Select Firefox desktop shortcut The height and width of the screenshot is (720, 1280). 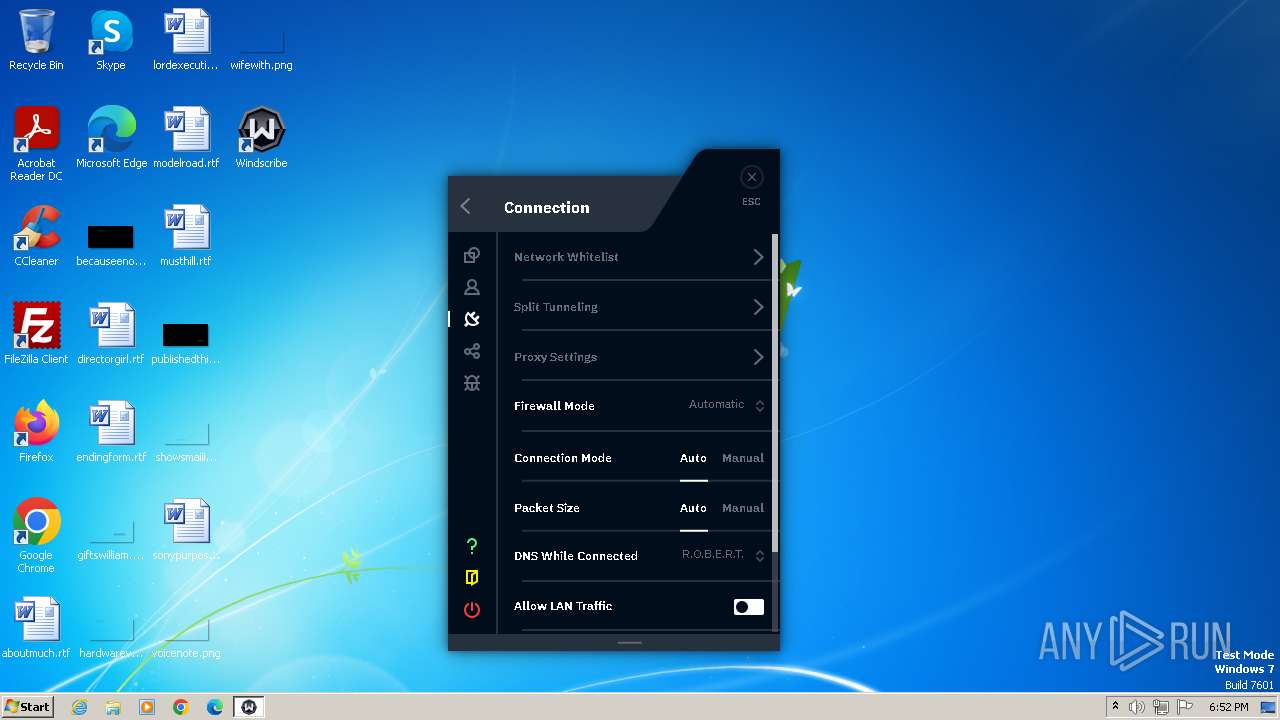pos(36,432)
